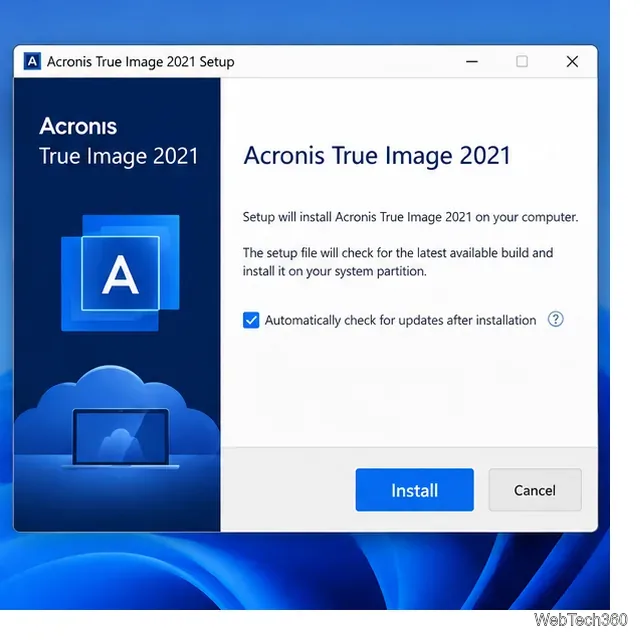Click 'True Image 2021' sidebar text
The width and height of the screenshot is (642, 642).
[x=119, y=157]
